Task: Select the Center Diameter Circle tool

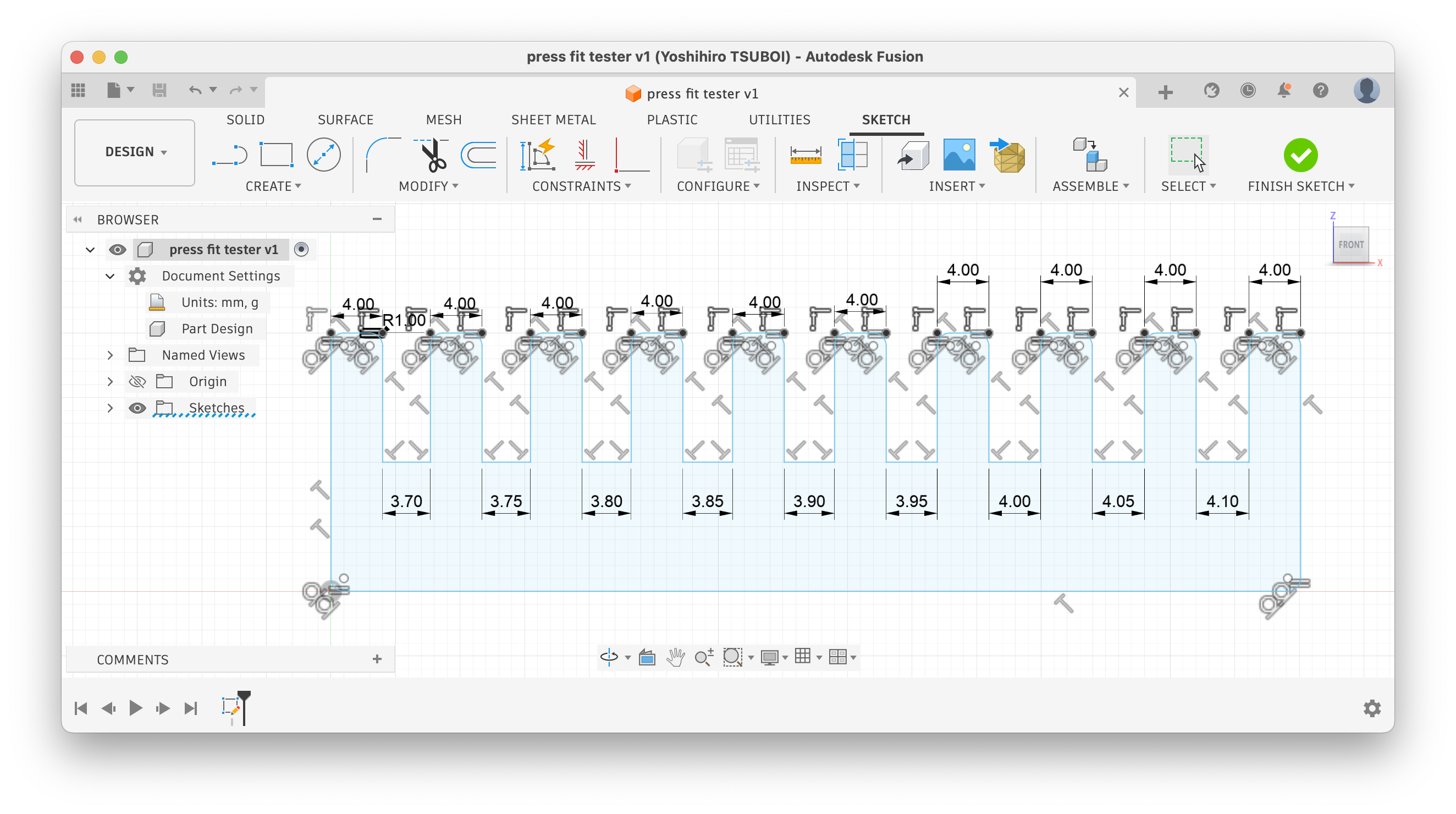Action: pyautogui.click(x=323, y=155)
